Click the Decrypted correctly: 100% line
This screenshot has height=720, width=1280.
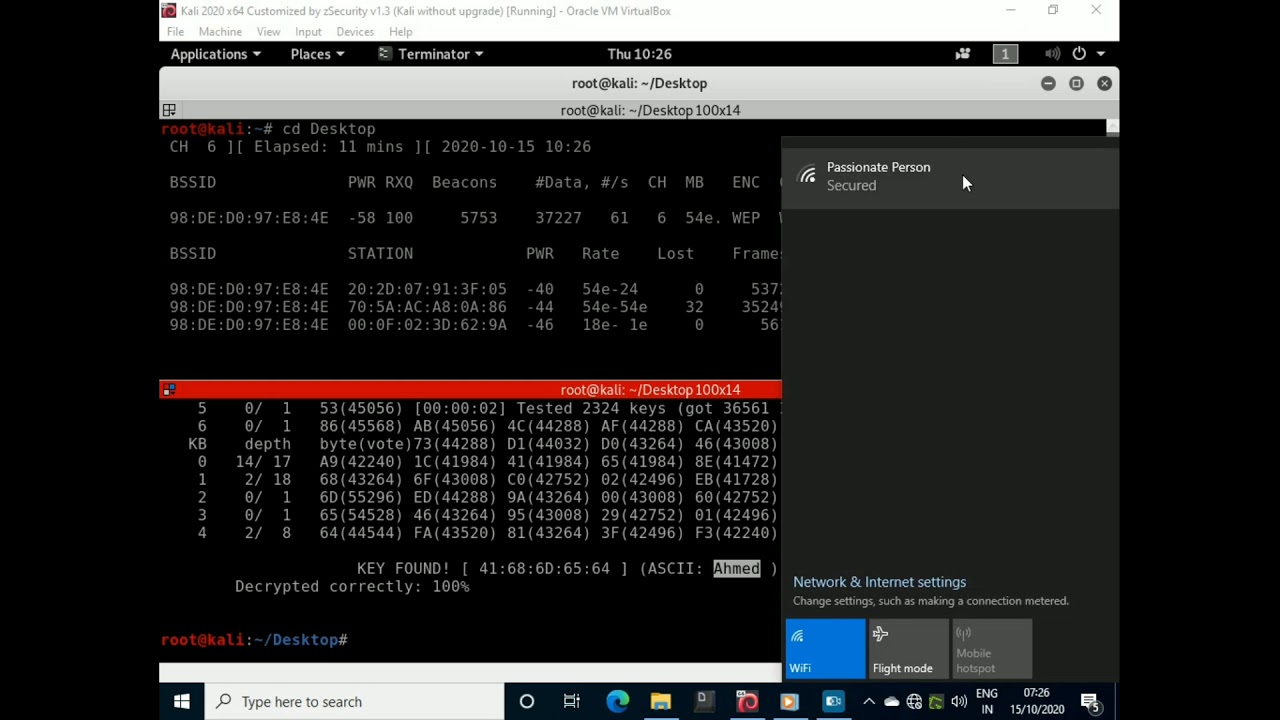coord(352,586)
